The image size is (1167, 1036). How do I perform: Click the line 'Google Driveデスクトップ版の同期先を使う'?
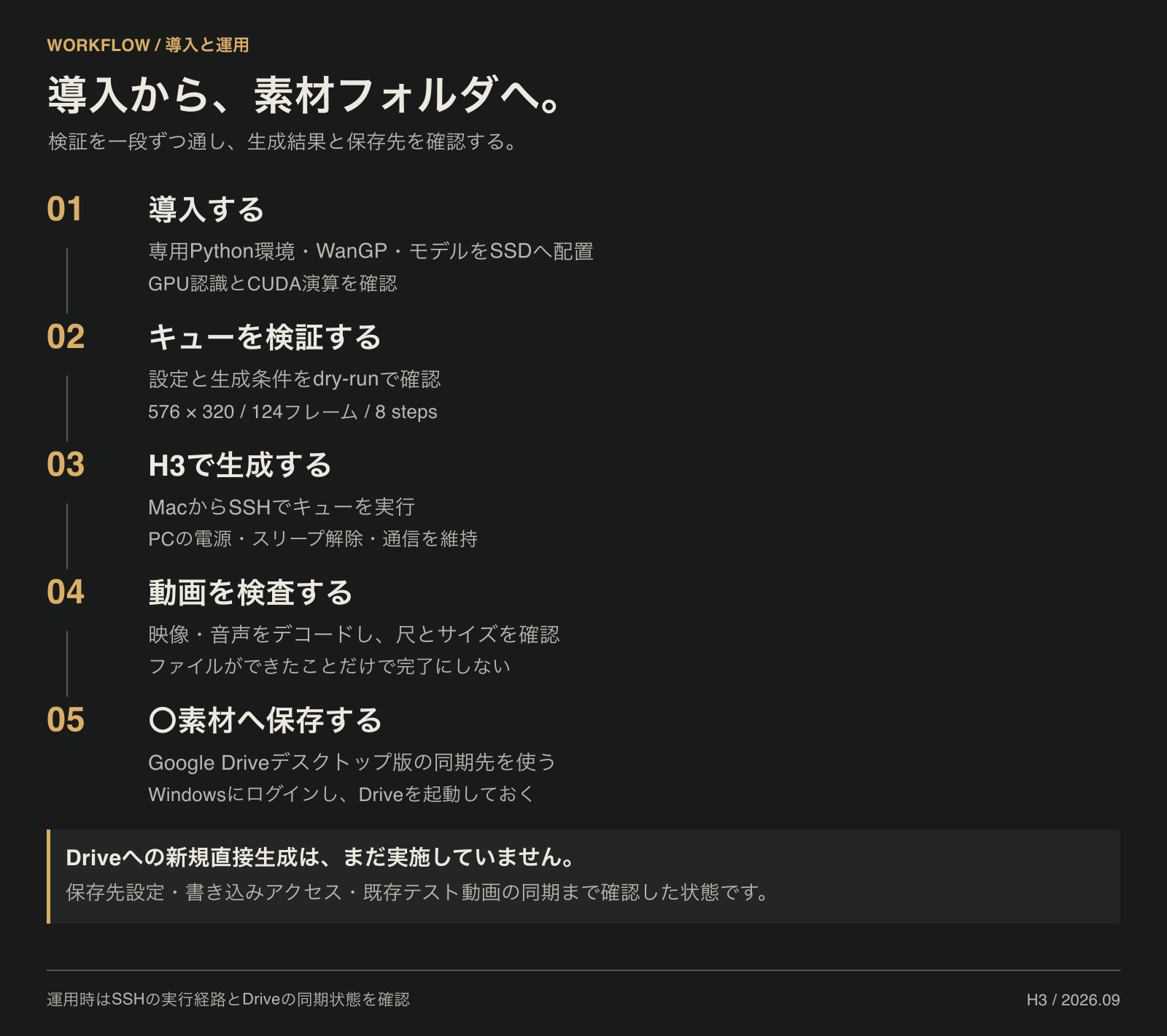(352, 762)
